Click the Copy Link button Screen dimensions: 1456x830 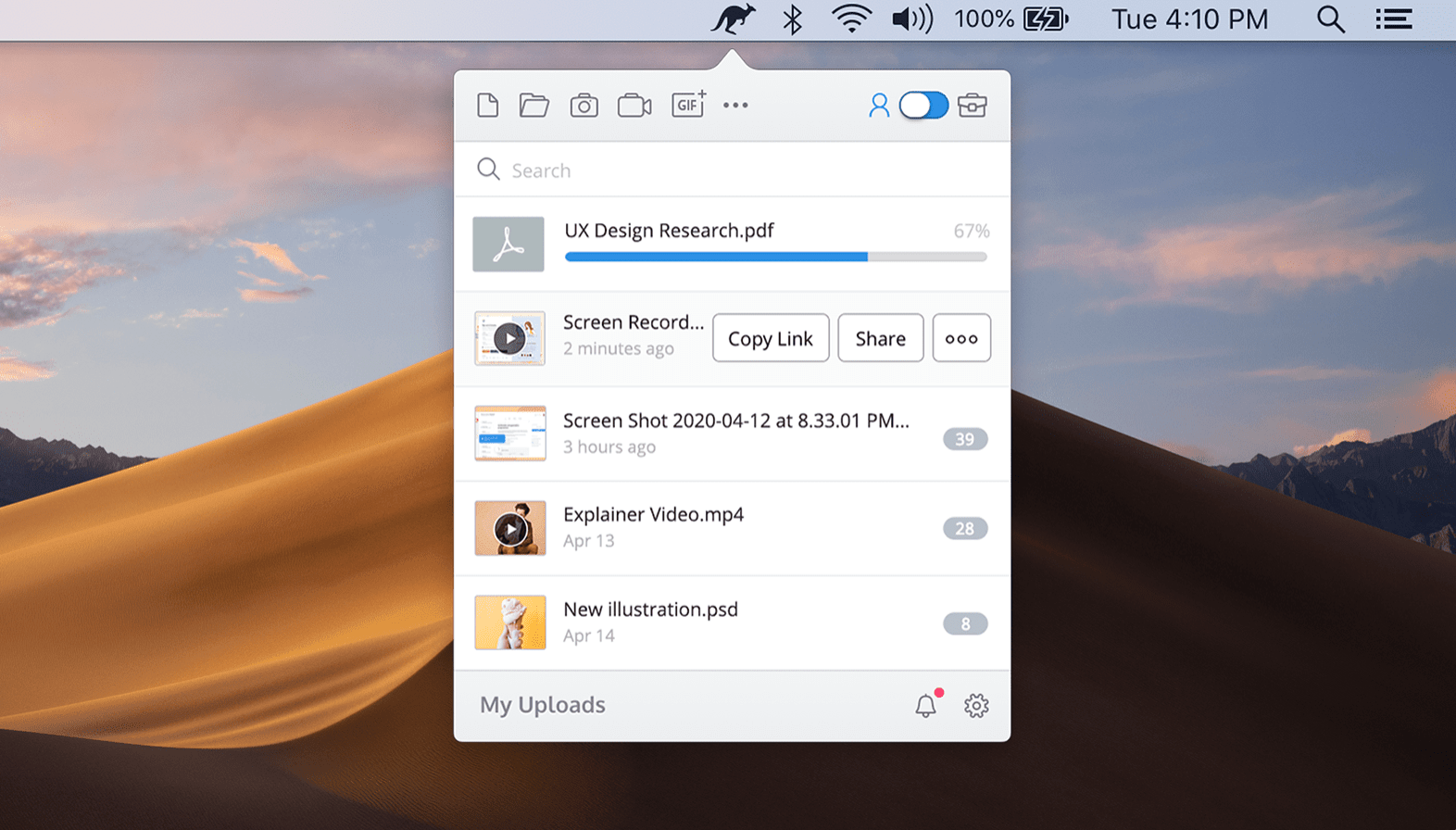771,338
